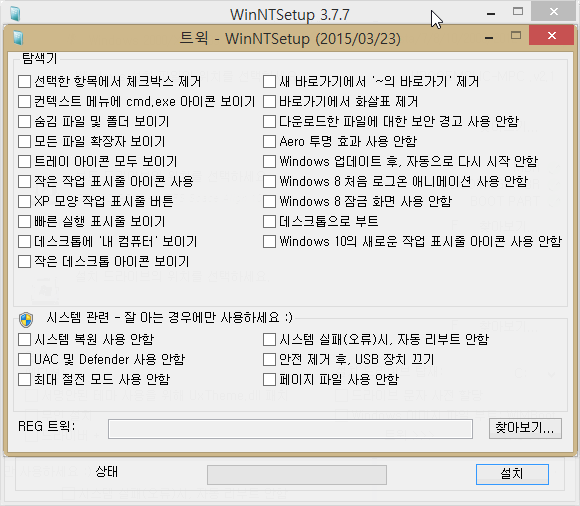Click the 설치 button in WinNTSetup window
The image size is (580, 506).
tap(512, 474)
